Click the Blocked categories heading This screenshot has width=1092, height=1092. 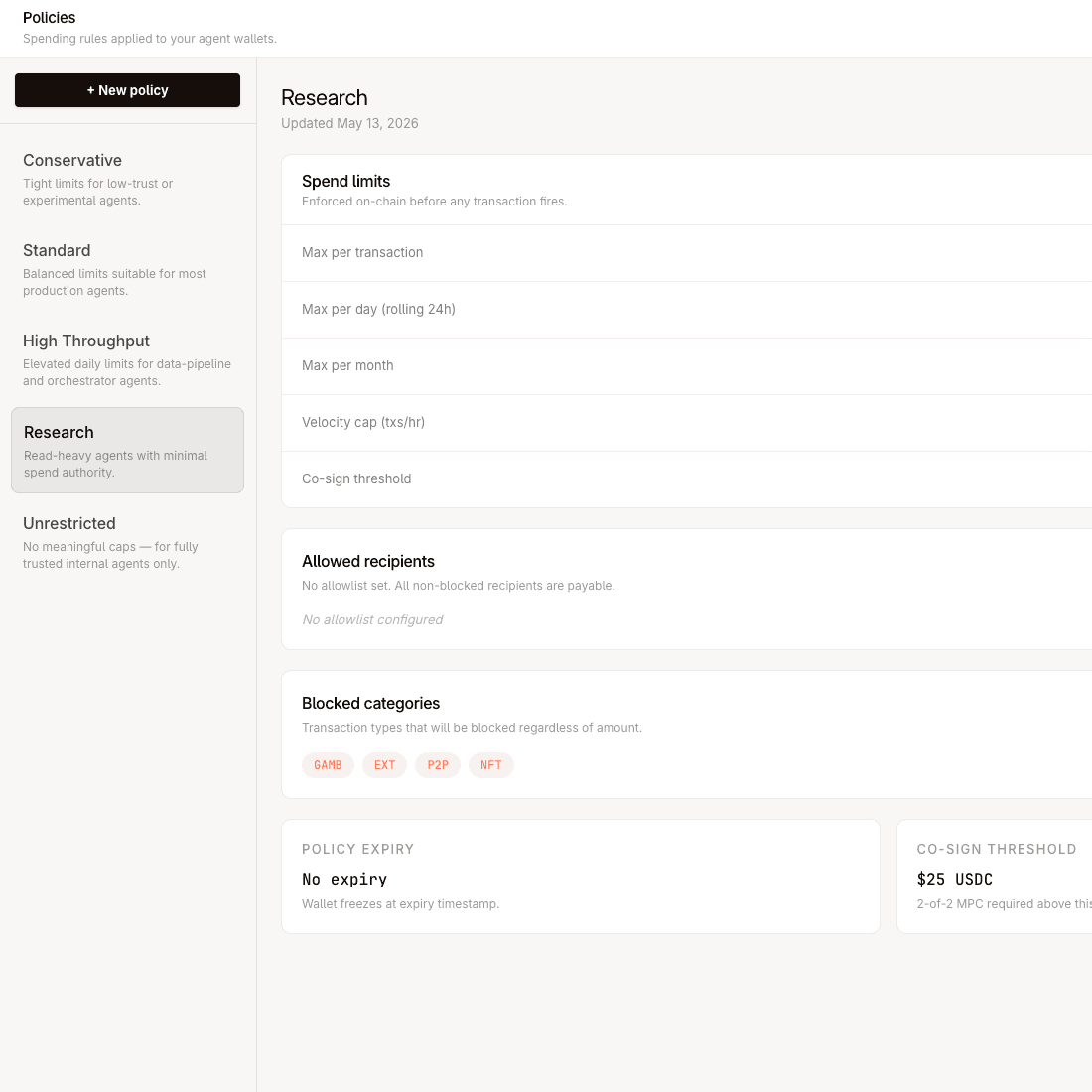point(371,704)
